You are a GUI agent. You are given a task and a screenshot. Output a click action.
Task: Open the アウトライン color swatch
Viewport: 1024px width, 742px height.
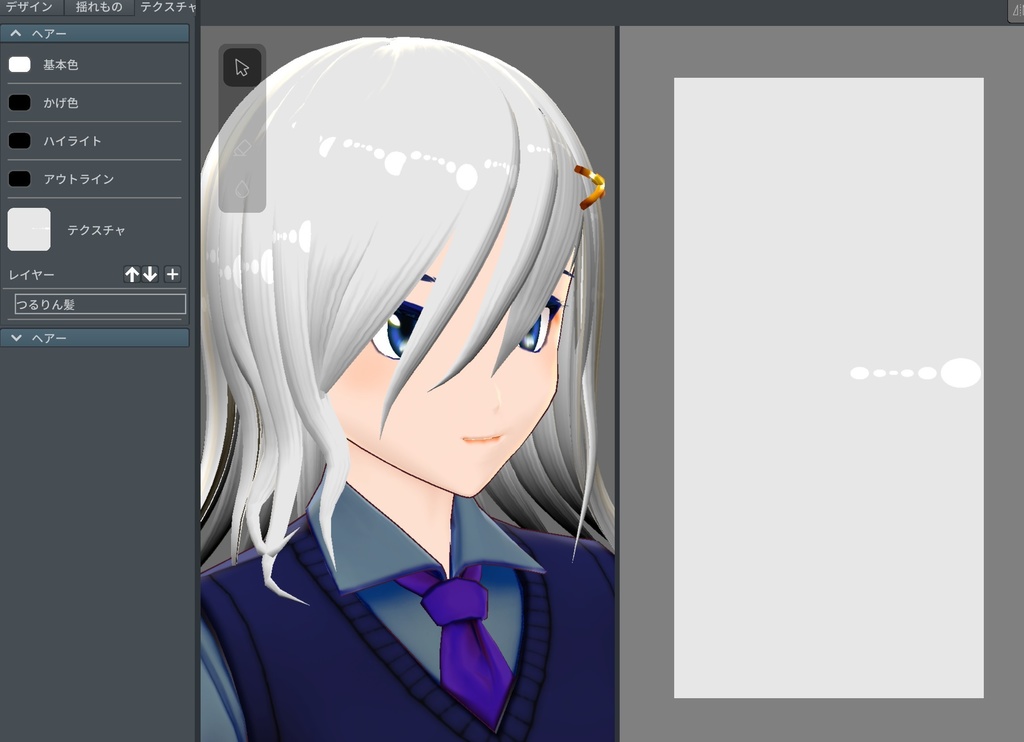coord(20,178)
